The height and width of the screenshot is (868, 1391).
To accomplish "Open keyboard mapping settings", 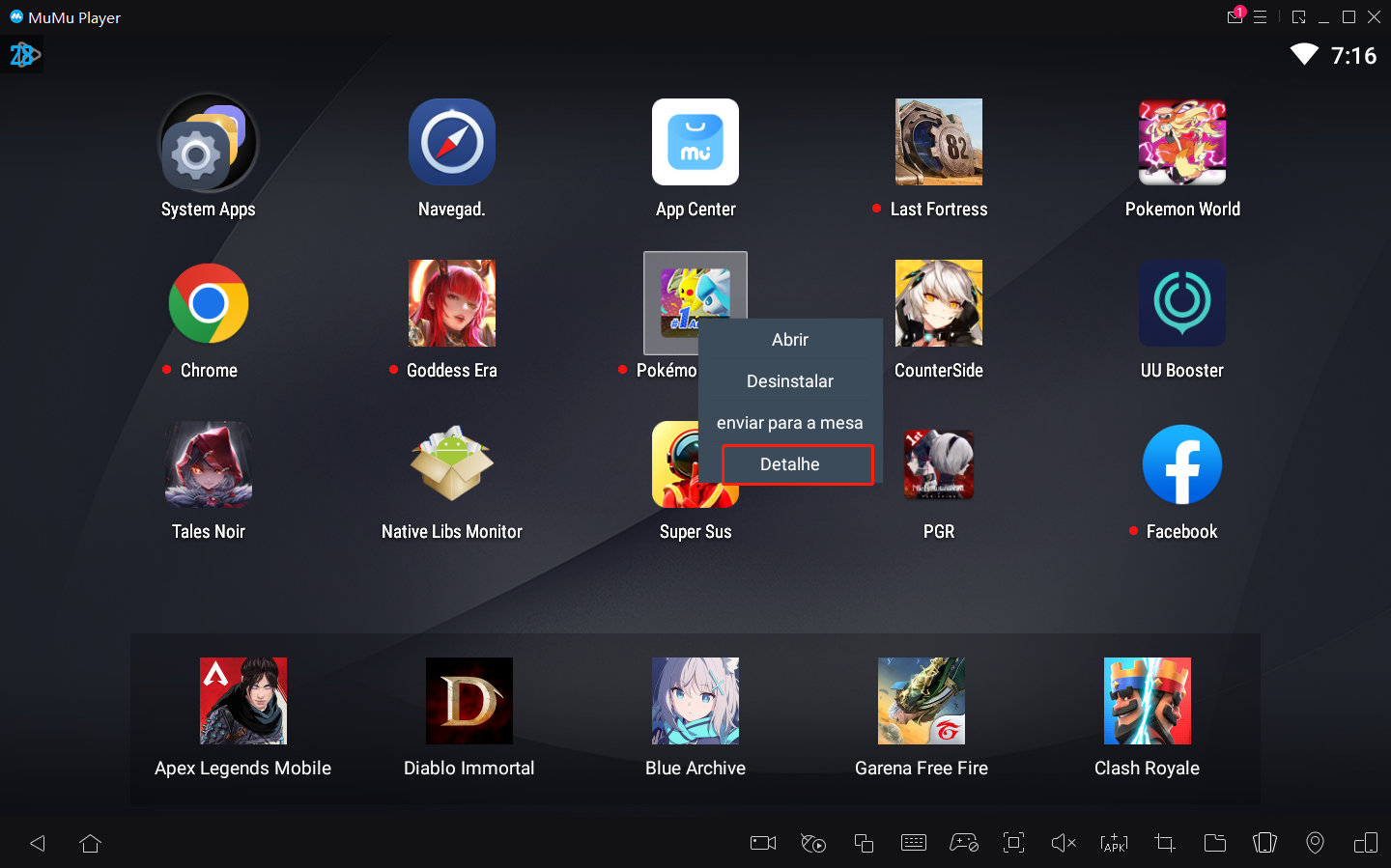I will (914, 843).
